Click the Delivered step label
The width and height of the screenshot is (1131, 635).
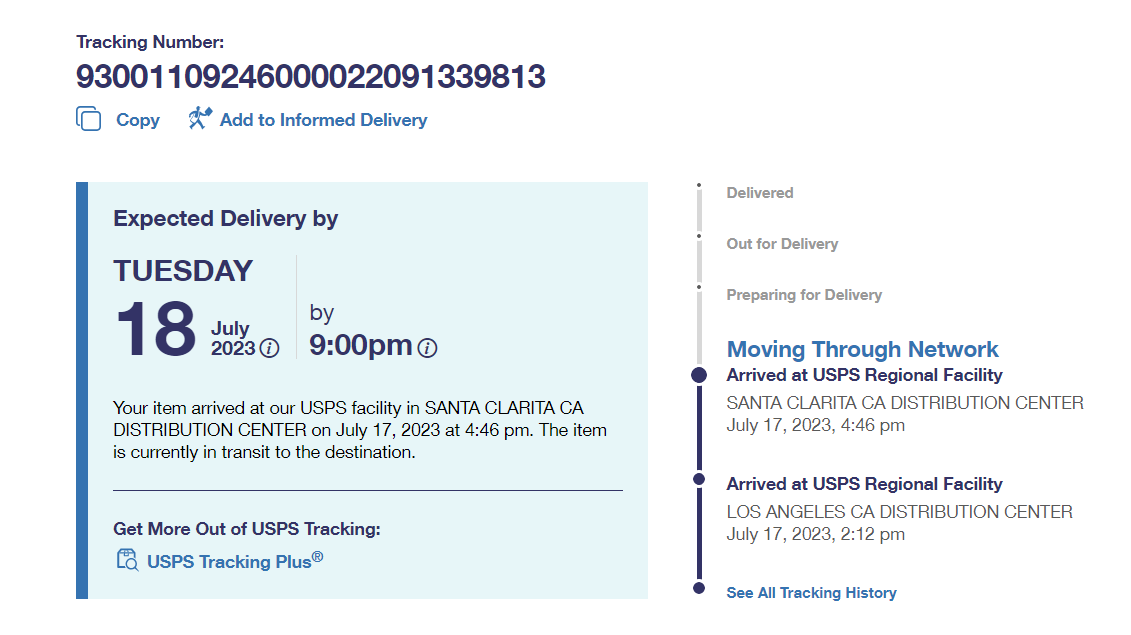pos(760,193)
